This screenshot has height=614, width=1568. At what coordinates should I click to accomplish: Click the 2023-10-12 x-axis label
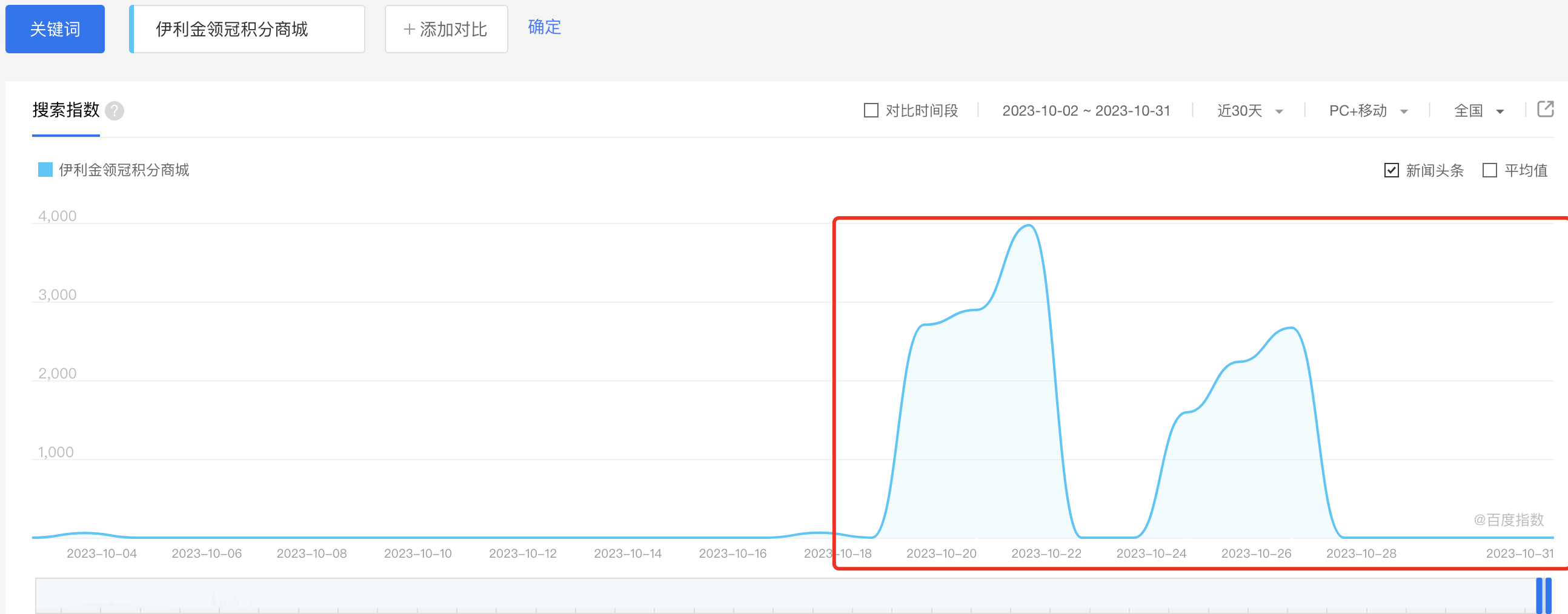point(523,553)
